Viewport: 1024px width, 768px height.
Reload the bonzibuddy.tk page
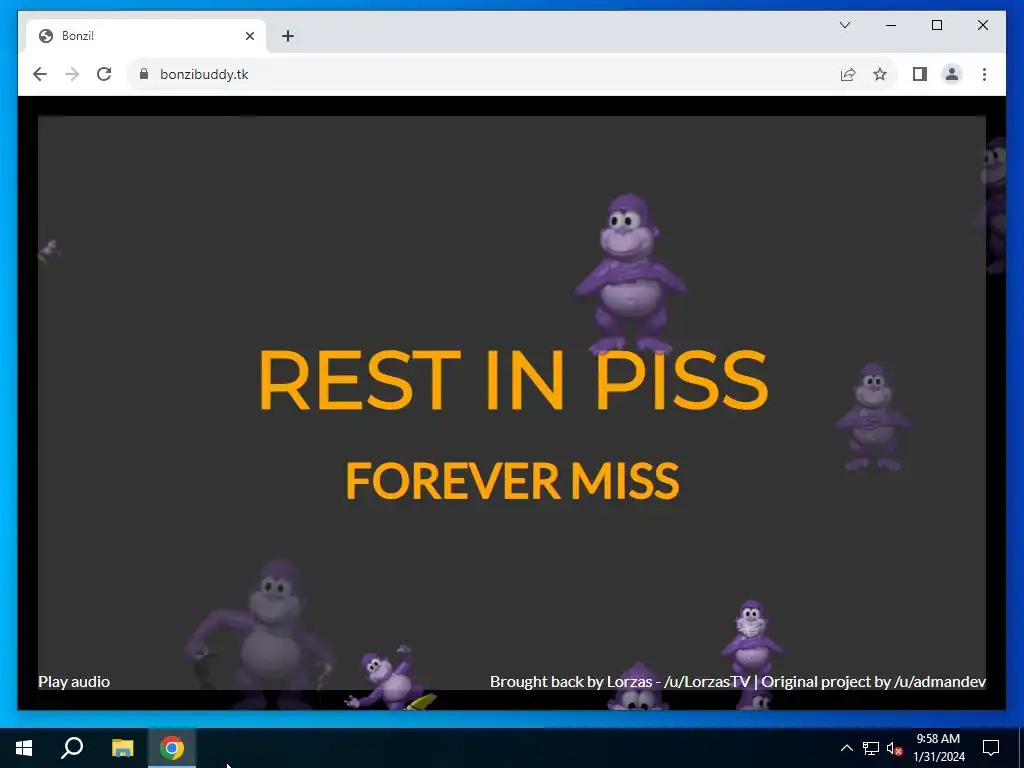(x=104, y=74)
